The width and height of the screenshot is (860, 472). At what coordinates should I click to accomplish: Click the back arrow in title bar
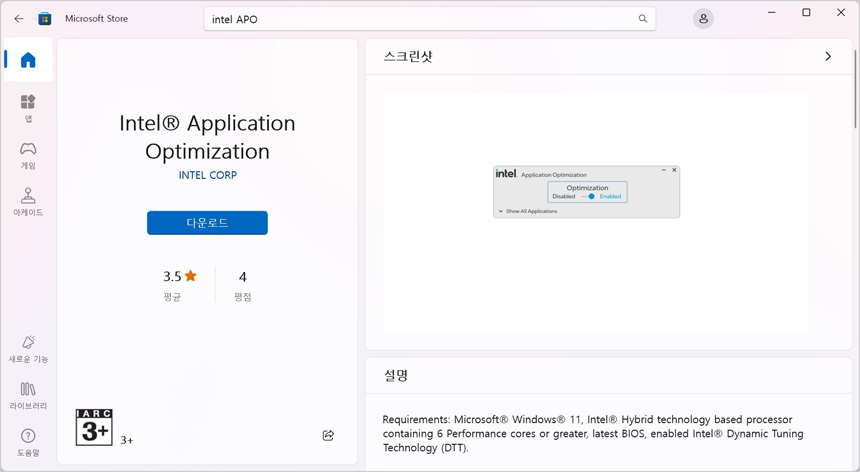point(19,18)
